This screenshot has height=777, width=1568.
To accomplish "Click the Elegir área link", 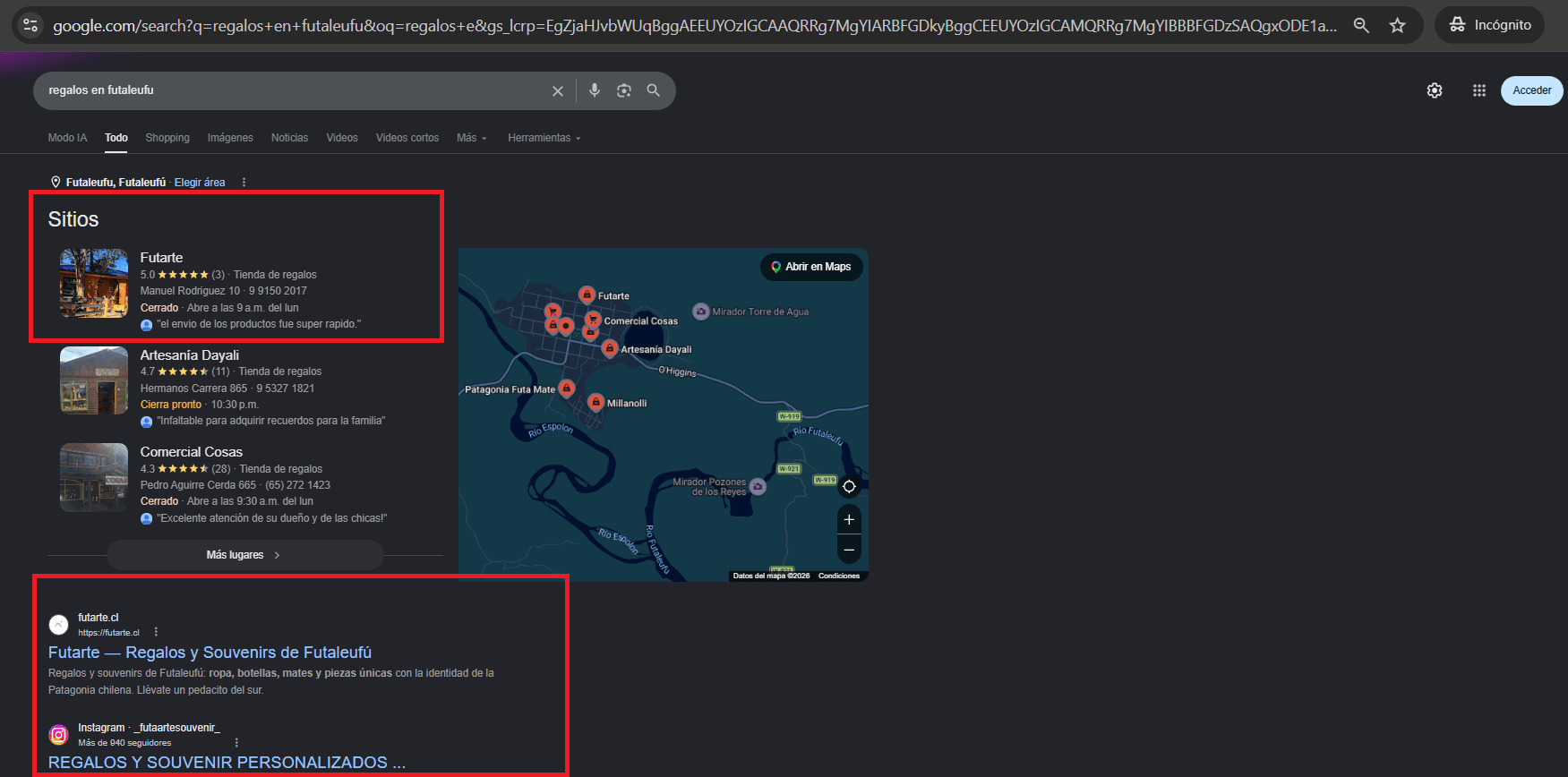I will [200, 183].
